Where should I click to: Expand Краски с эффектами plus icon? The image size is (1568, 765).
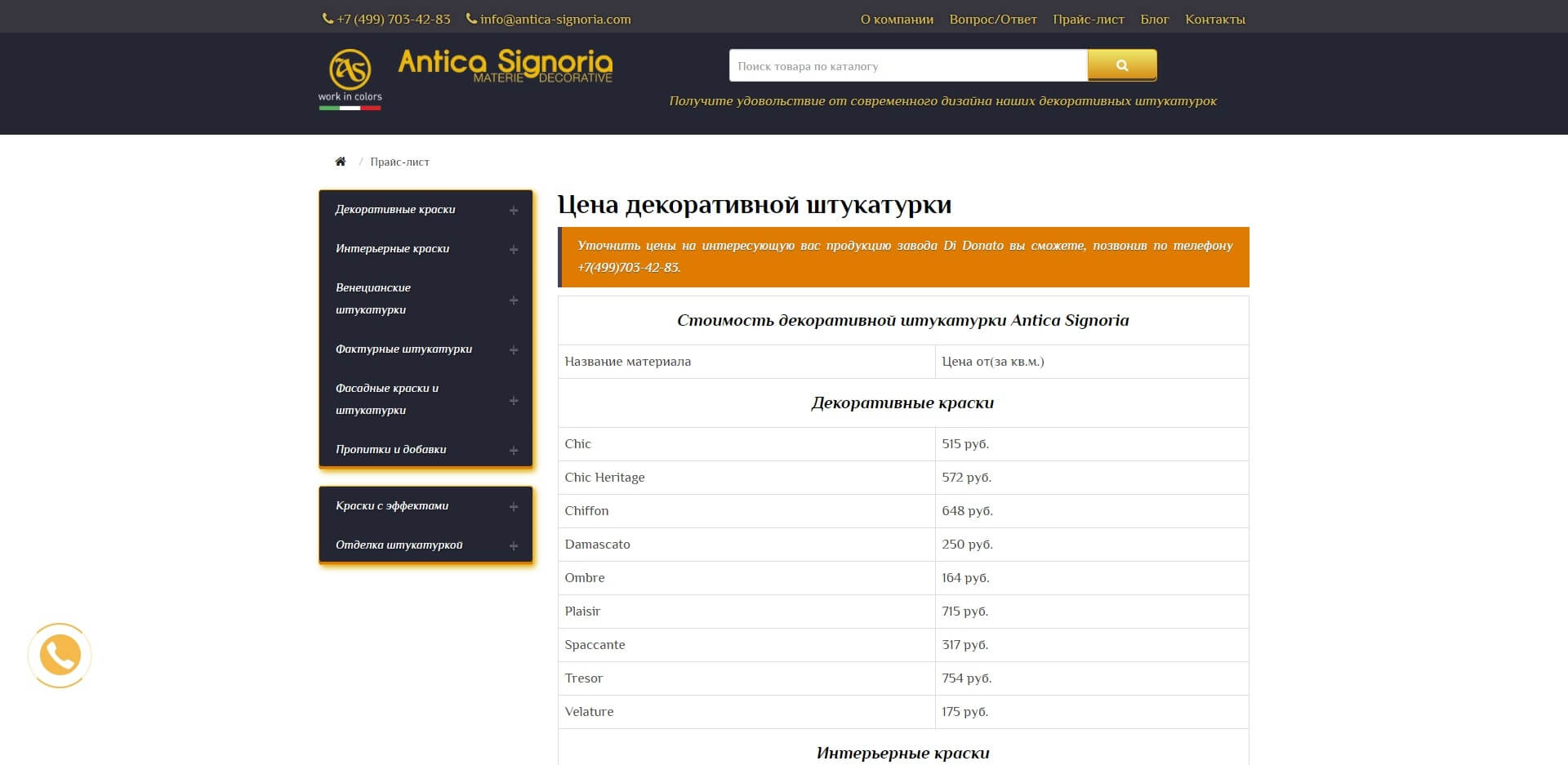[x=514, y=507]
